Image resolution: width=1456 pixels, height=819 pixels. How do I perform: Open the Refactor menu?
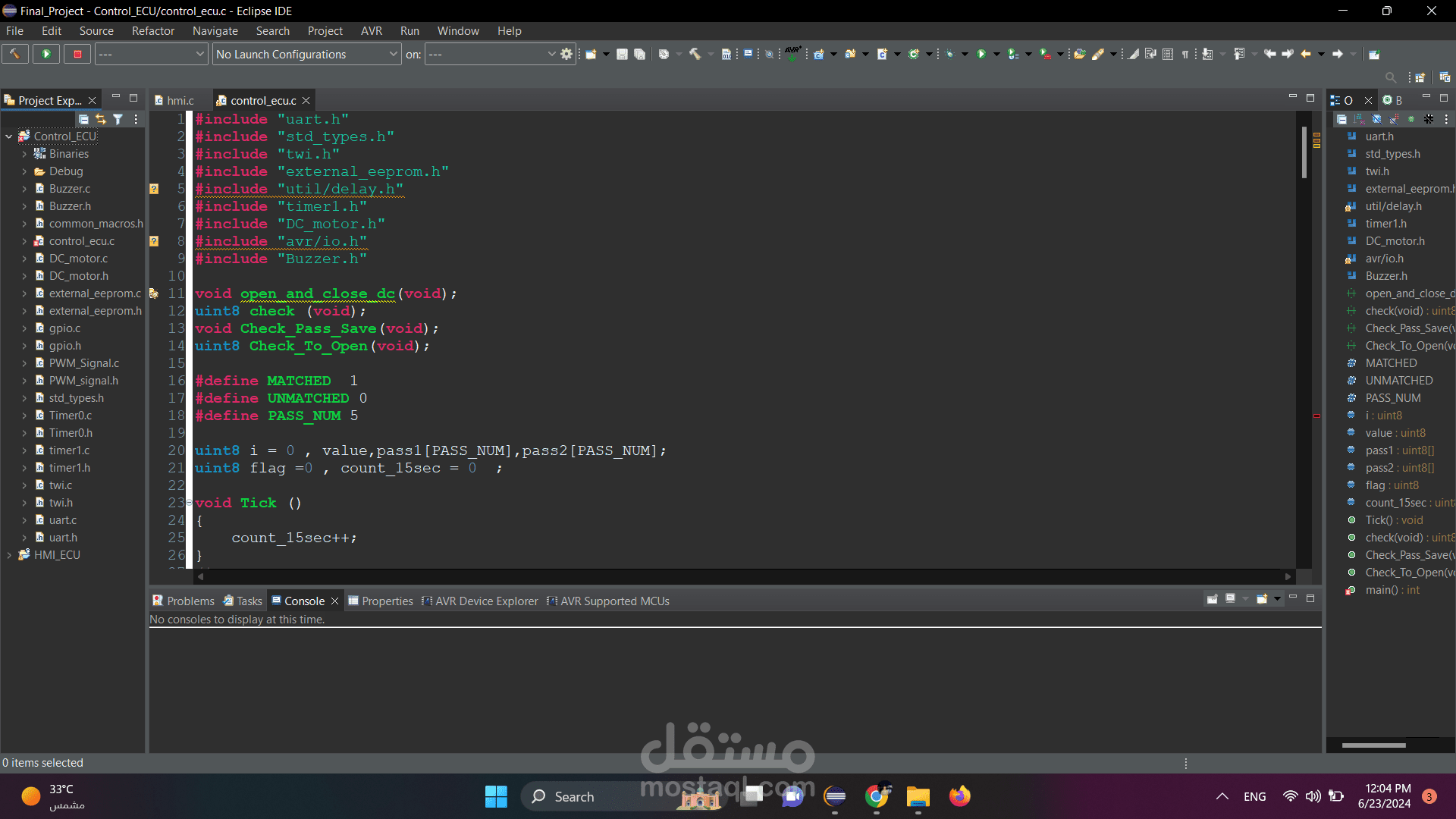pyautogui.click(x=152, y=31)
